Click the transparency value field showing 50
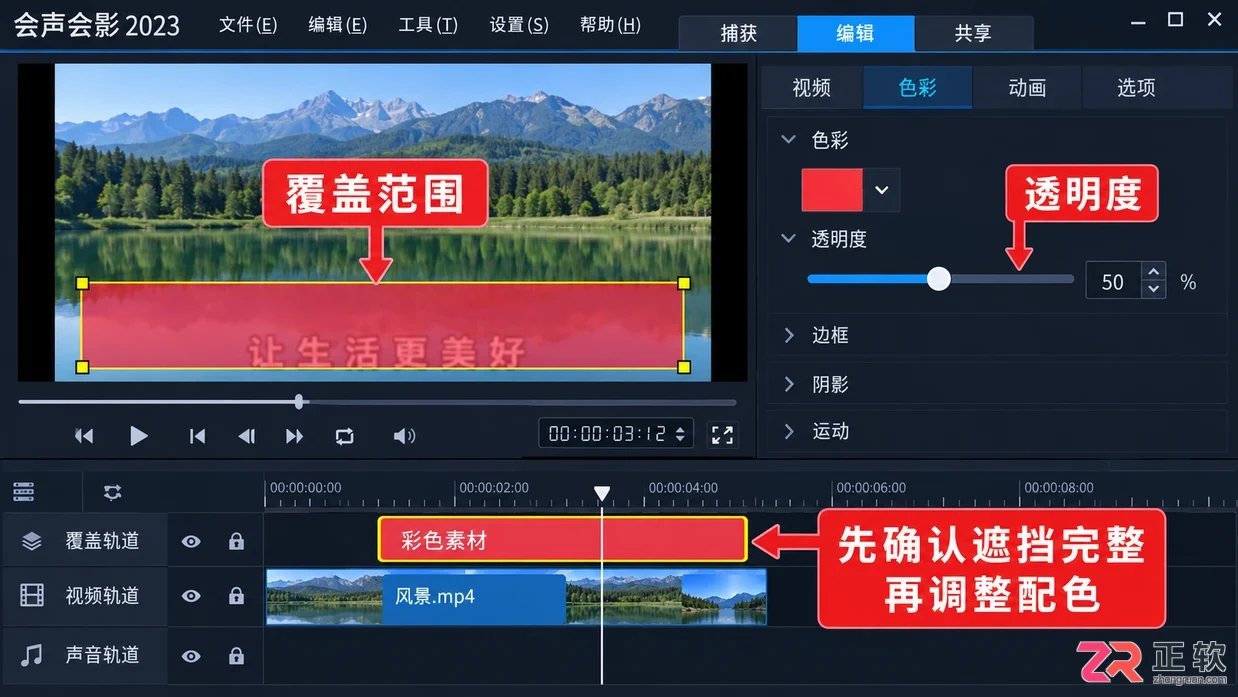1238x697 pixels. [x=1113, y=282]
